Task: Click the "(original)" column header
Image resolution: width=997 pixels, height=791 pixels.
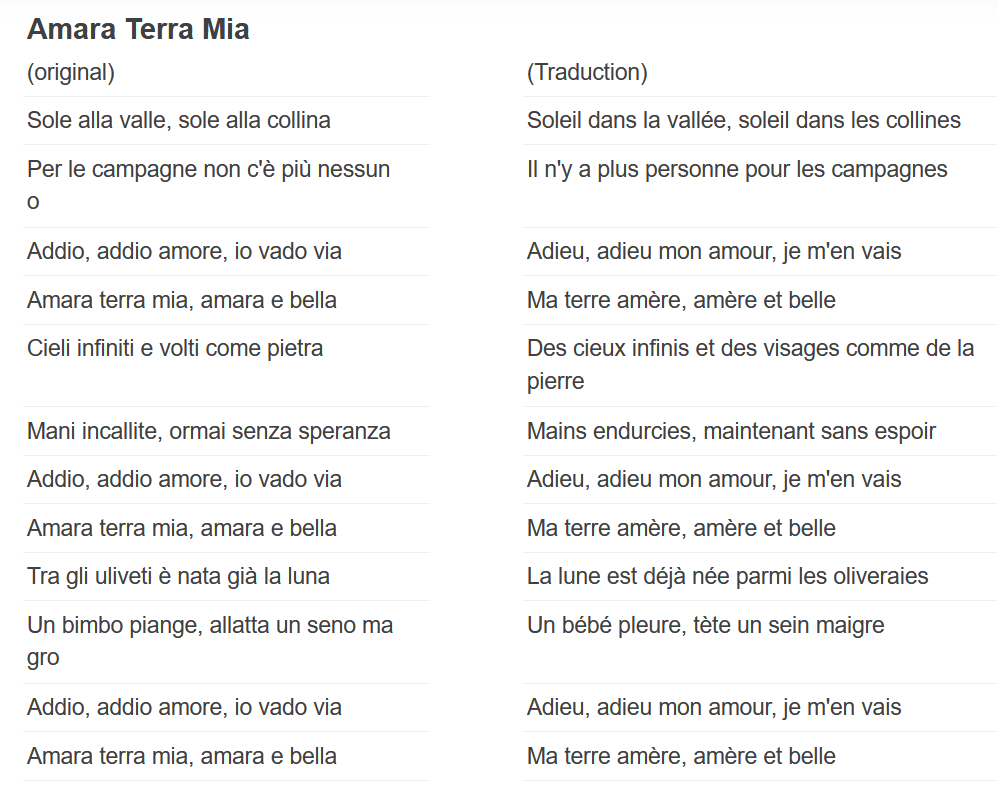Action: 71,72
